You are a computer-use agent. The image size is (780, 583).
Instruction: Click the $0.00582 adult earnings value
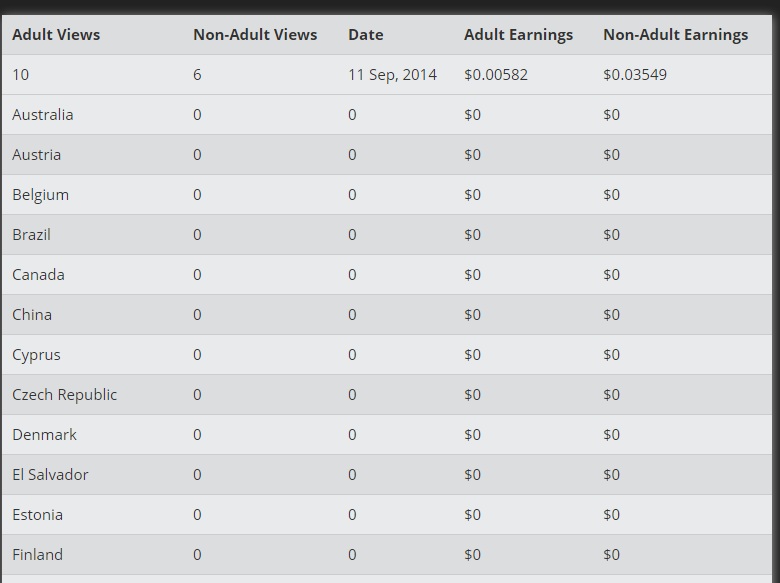click(x=496, y=75)
